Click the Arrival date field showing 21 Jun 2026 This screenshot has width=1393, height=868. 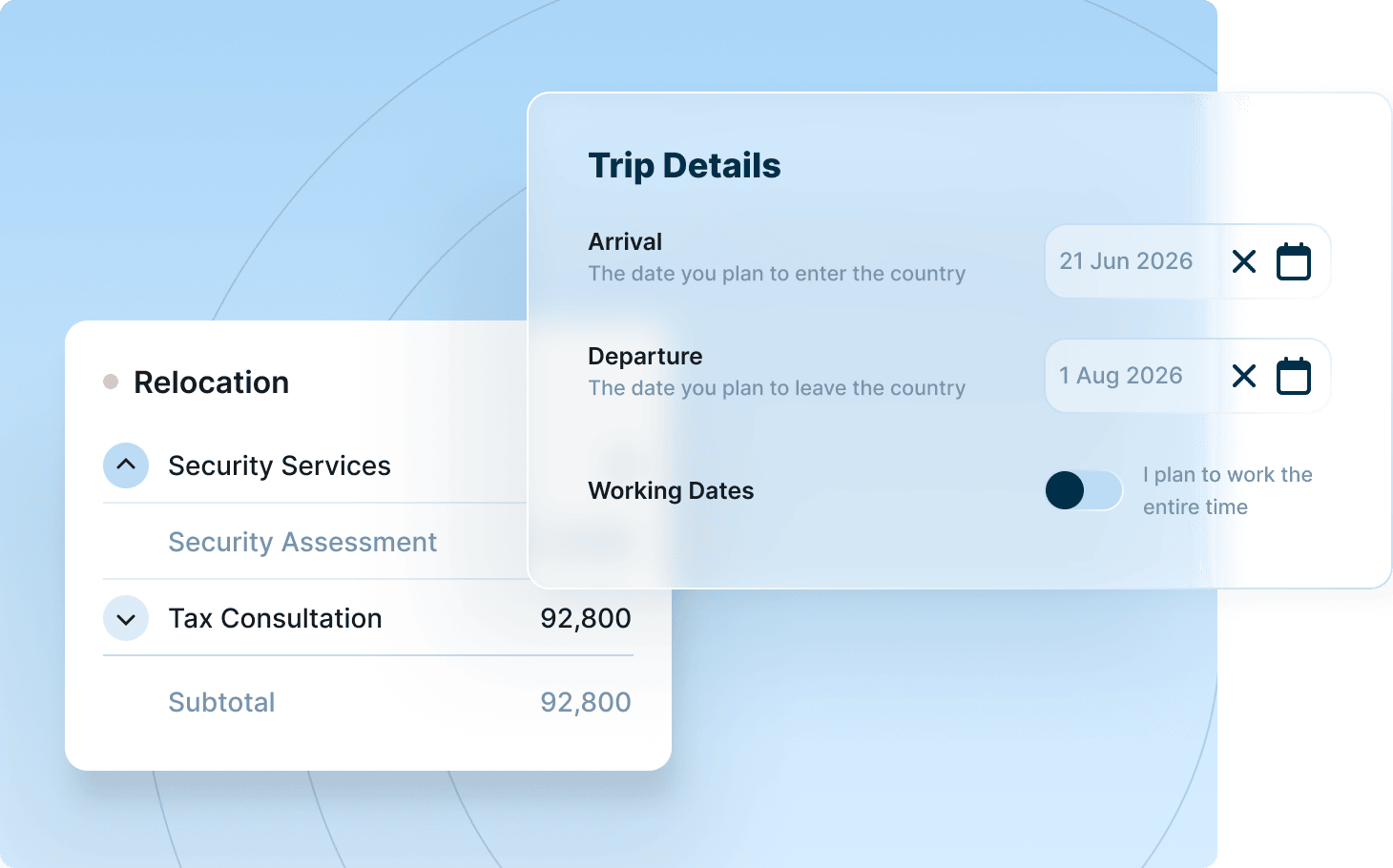click(x=1126, y=261)
